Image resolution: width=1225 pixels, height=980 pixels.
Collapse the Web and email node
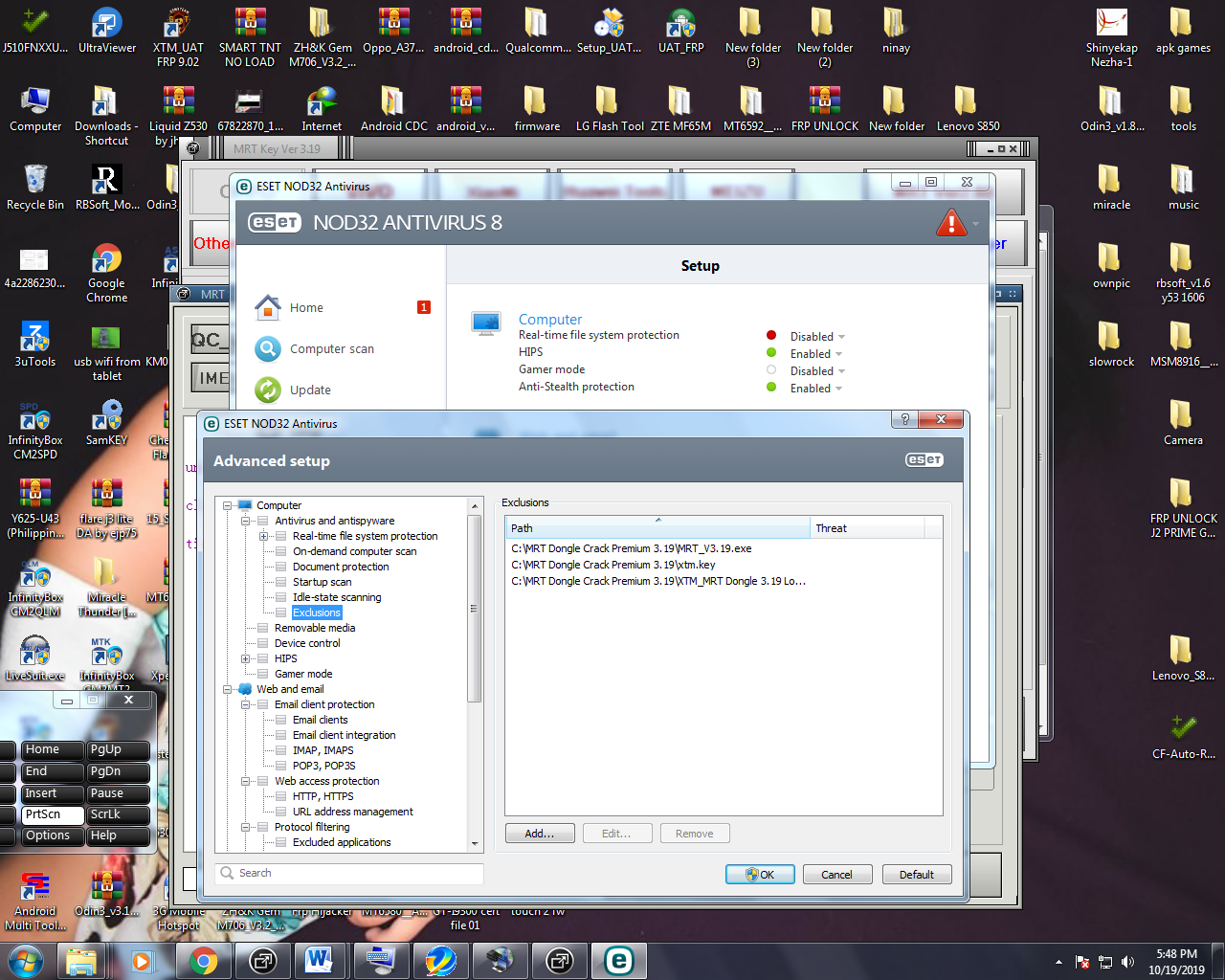tap(228, 689)
